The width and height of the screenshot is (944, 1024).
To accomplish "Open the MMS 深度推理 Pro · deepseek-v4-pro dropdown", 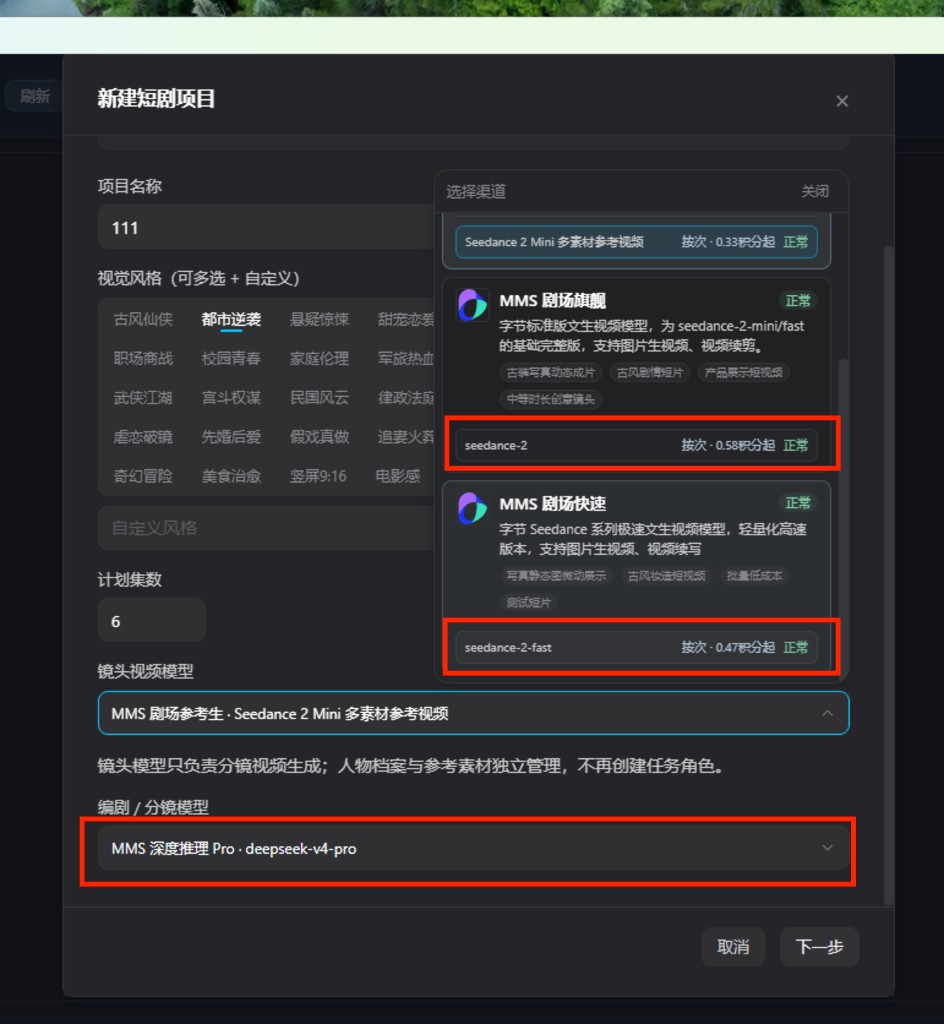I will (x=473, y=848).
